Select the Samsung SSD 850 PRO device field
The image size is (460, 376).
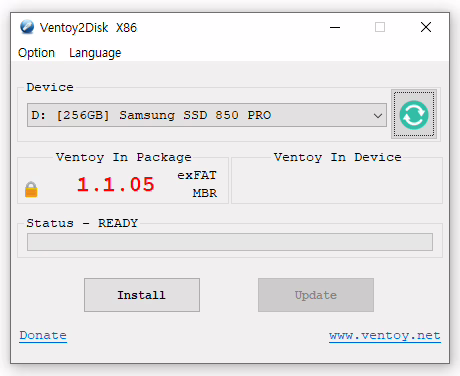207,115
